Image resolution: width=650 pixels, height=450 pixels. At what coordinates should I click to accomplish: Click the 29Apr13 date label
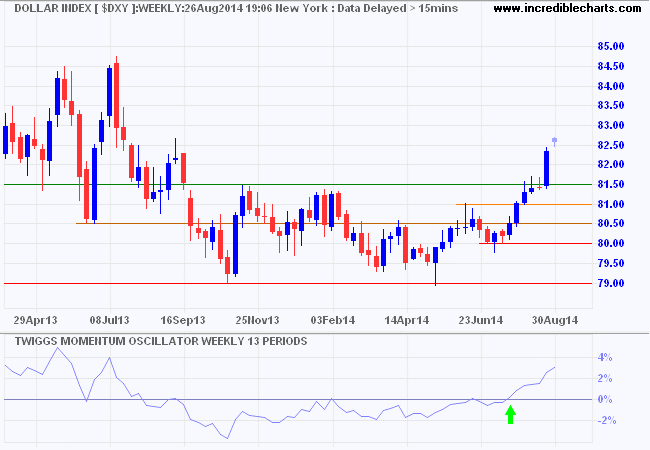pyautogui.click(x=35, y=320)
